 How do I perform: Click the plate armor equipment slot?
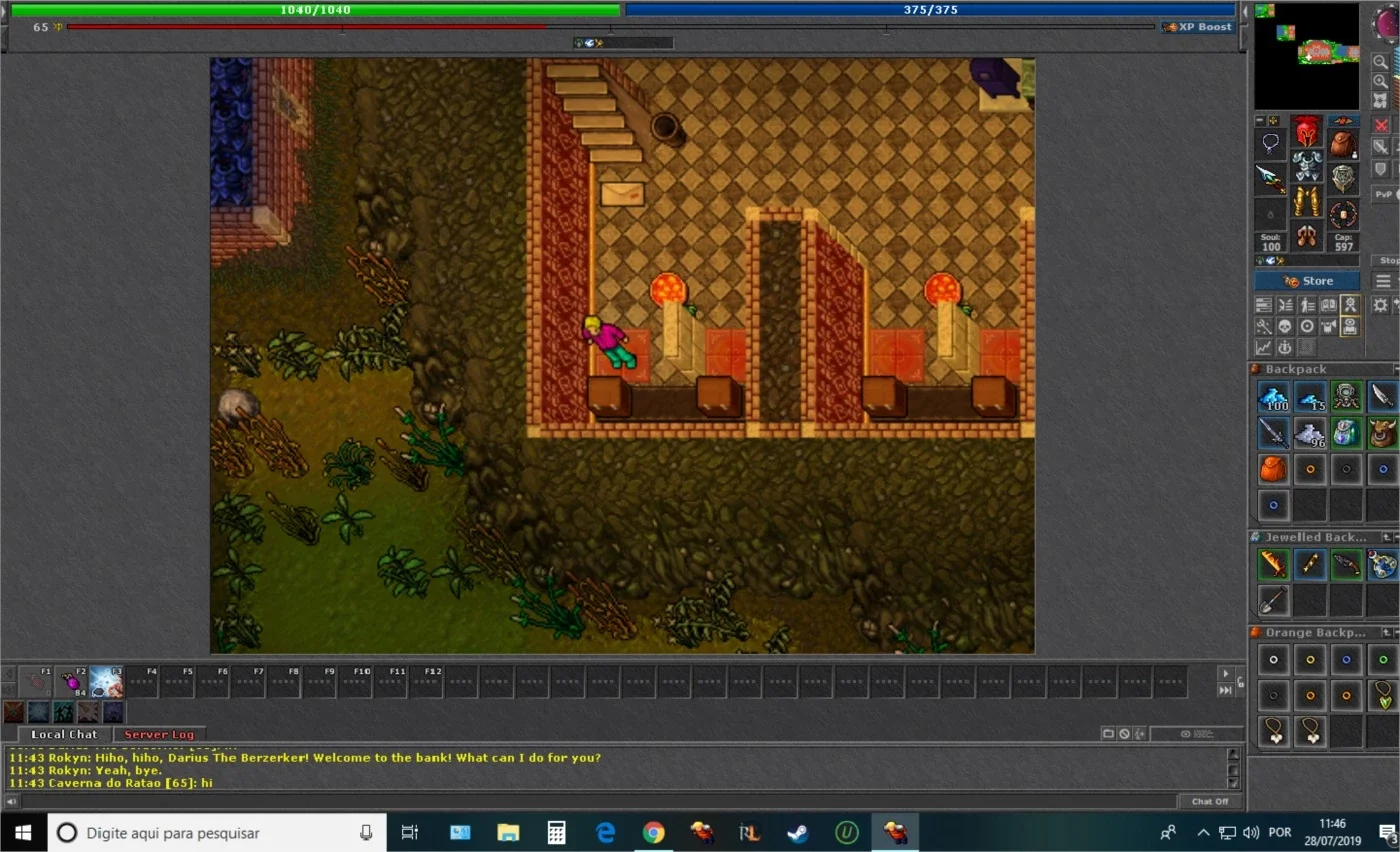(1306, 166)
